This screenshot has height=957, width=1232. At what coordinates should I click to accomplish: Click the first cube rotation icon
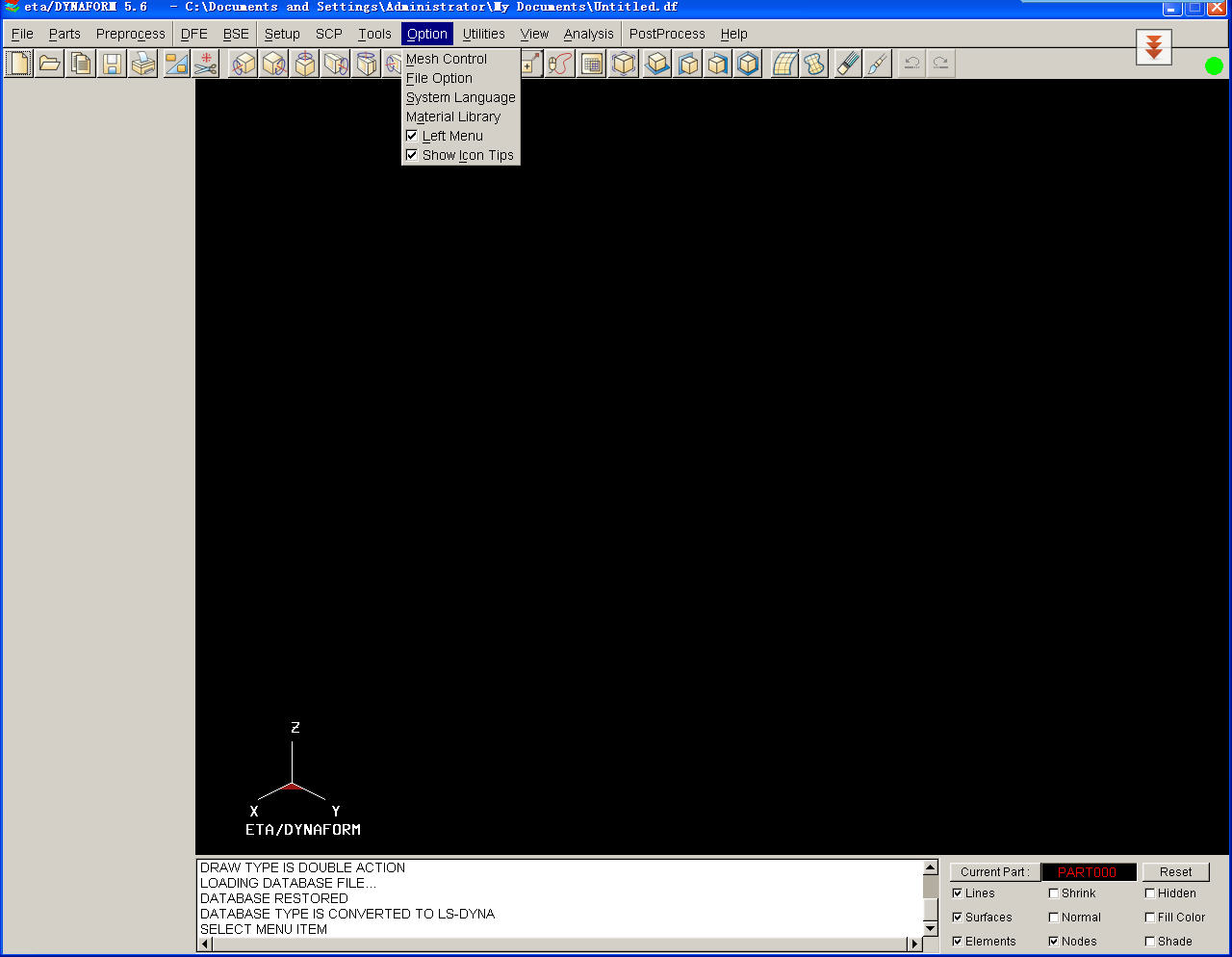point(244,65)
